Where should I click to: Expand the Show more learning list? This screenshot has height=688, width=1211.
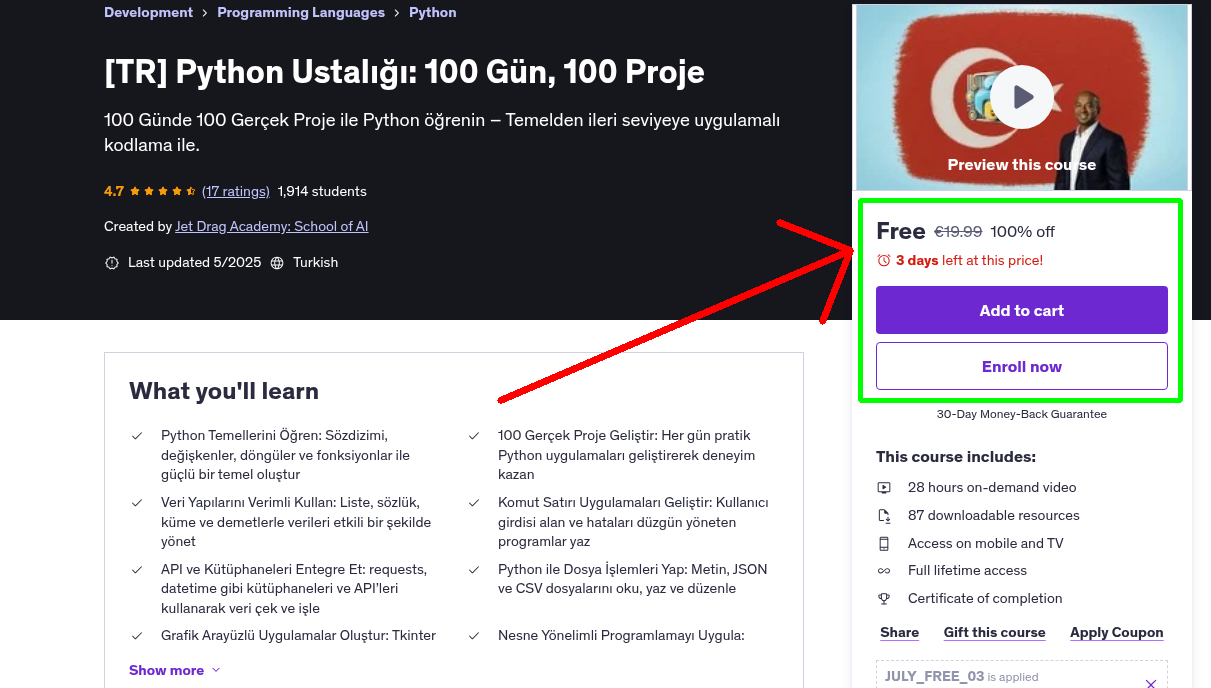[175, 670]
